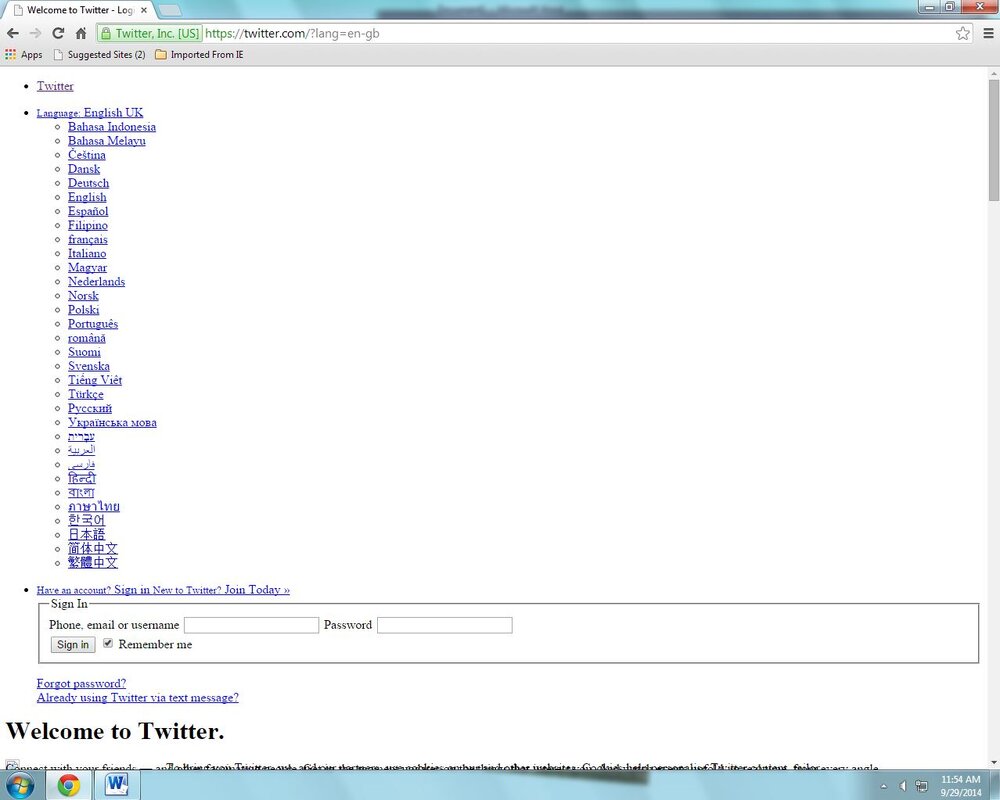Expand the Language: English UK menu link

[x=89, y=113]
